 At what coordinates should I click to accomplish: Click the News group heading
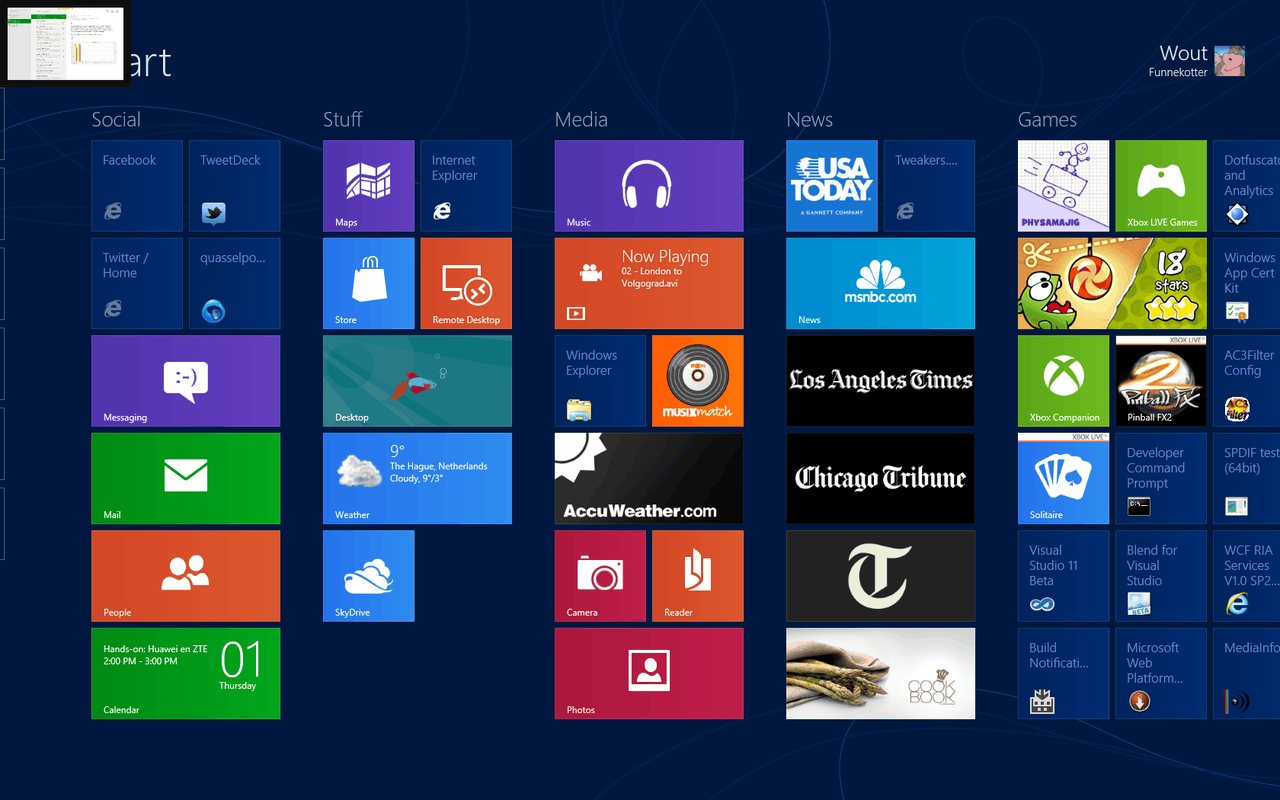[809, 120]
